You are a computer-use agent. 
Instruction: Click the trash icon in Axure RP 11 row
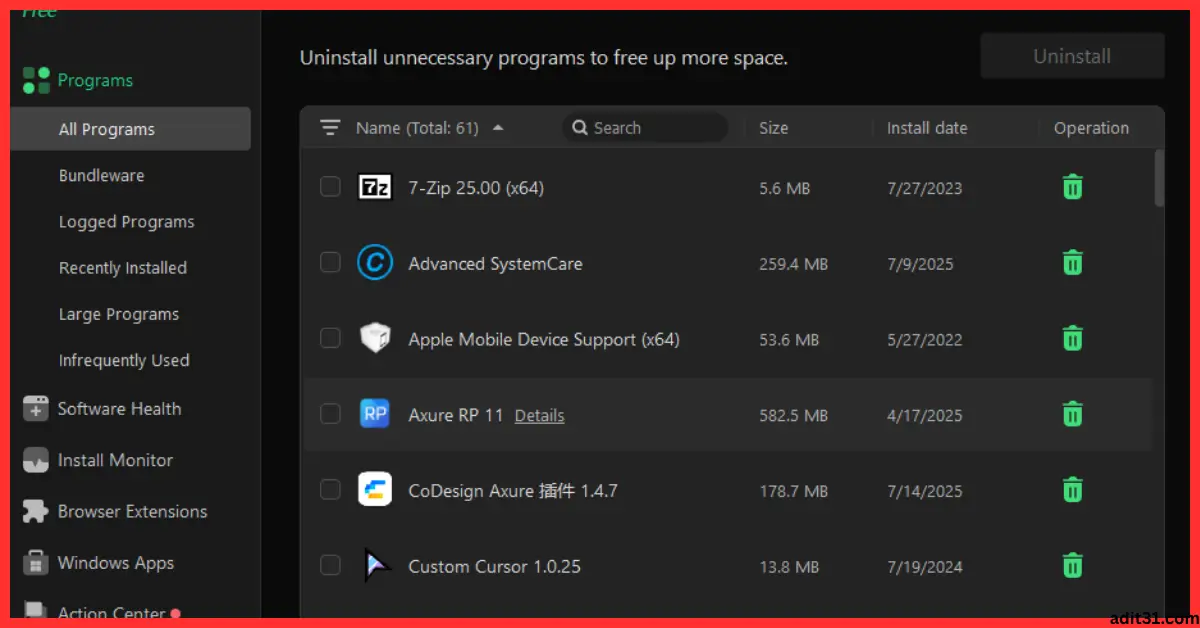click(x=1072, y=414)
